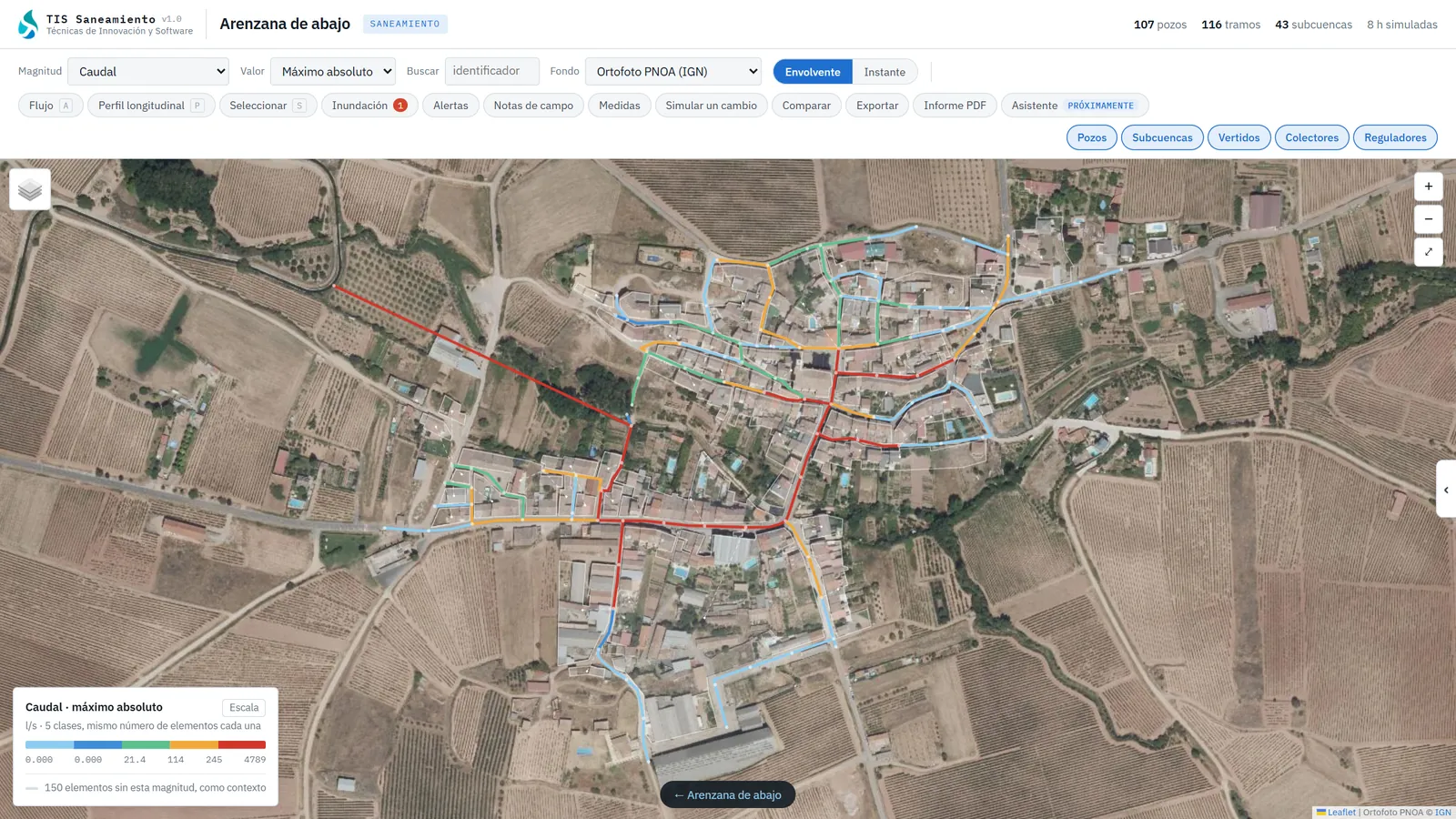Click the Exportar button
This screenshot has width=1456, height=819.
click(877, 106)
